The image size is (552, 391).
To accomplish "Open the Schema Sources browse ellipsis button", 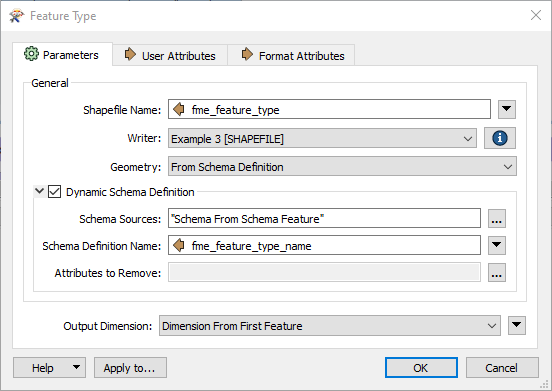I will pos(496,219).
